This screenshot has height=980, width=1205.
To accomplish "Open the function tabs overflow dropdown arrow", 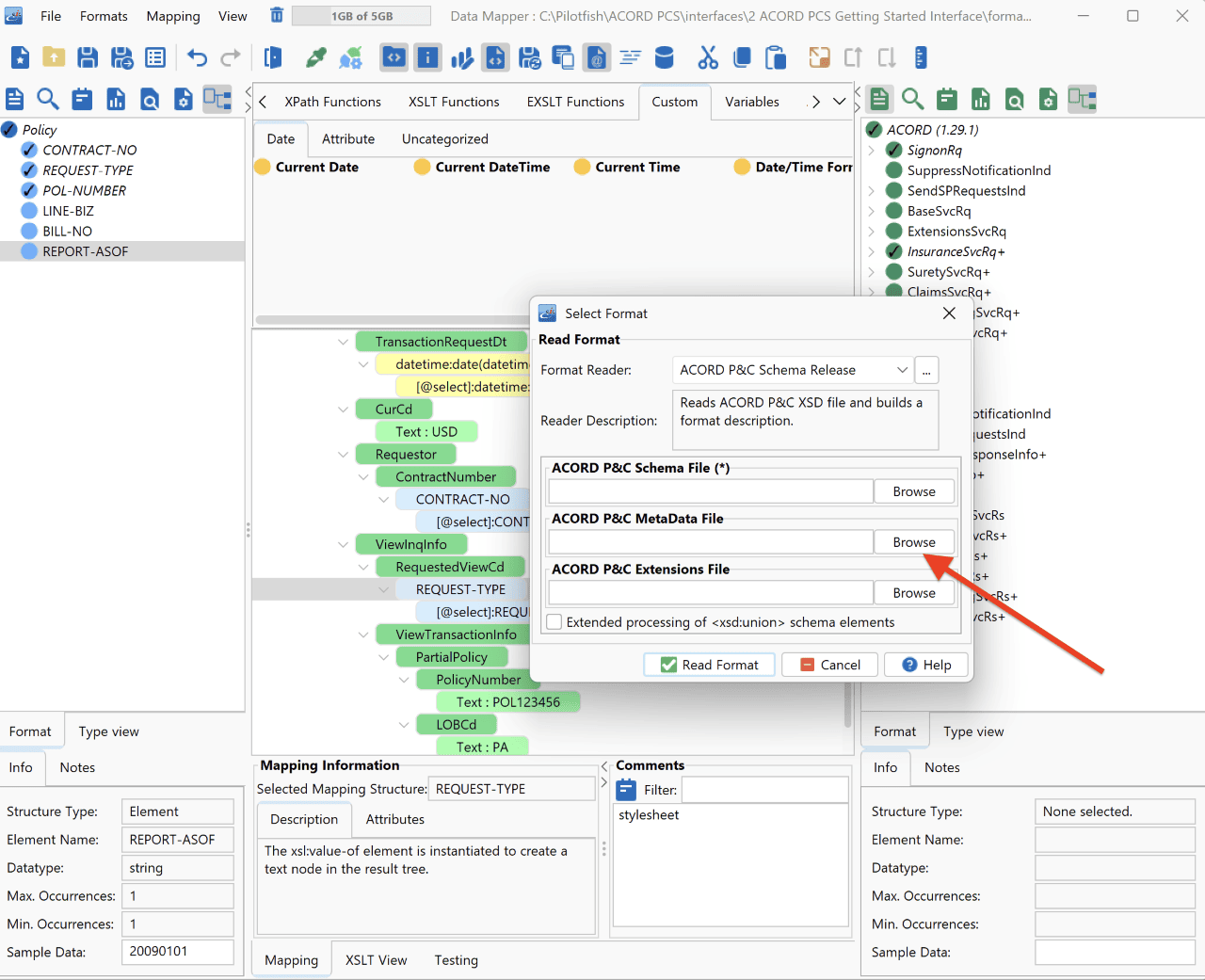I will point(839,102).
